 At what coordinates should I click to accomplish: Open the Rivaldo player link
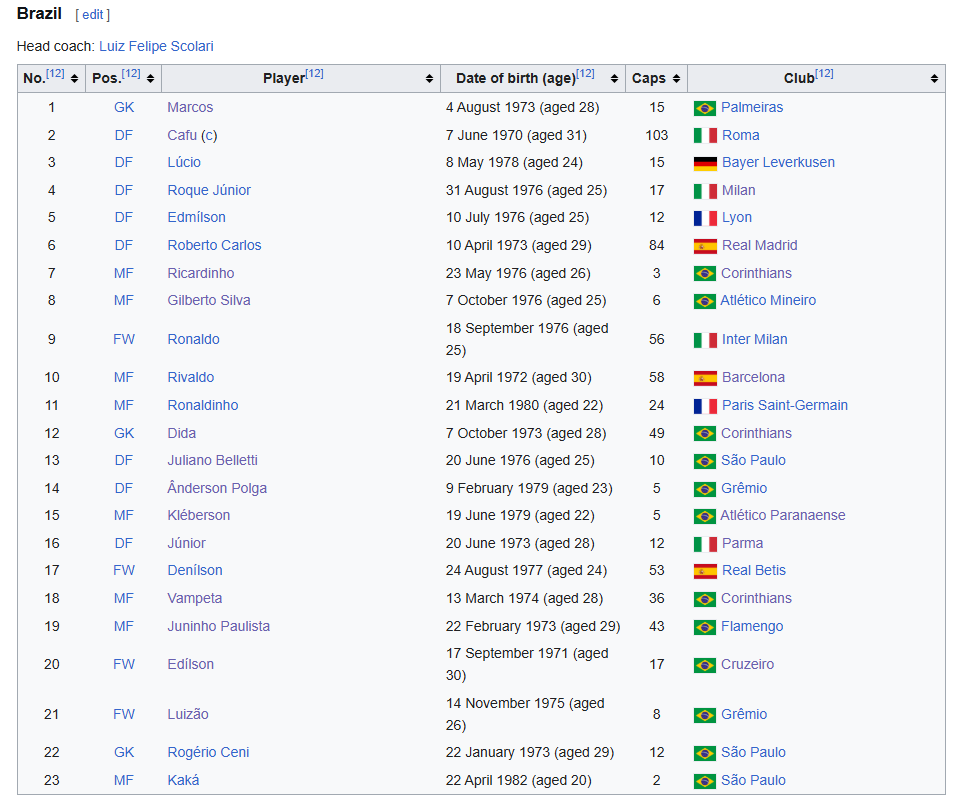pos(191,377)
